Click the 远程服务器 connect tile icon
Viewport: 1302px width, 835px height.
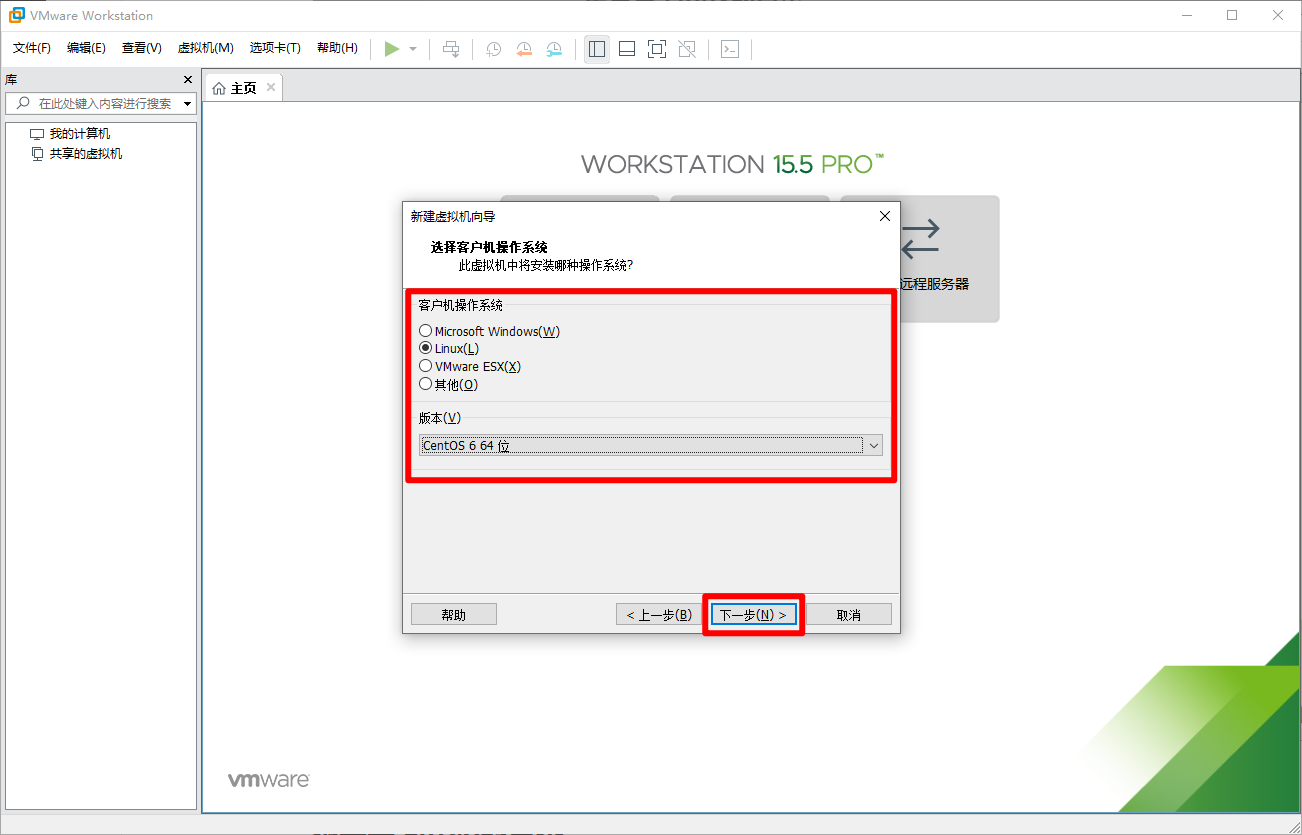coord(920,239)
